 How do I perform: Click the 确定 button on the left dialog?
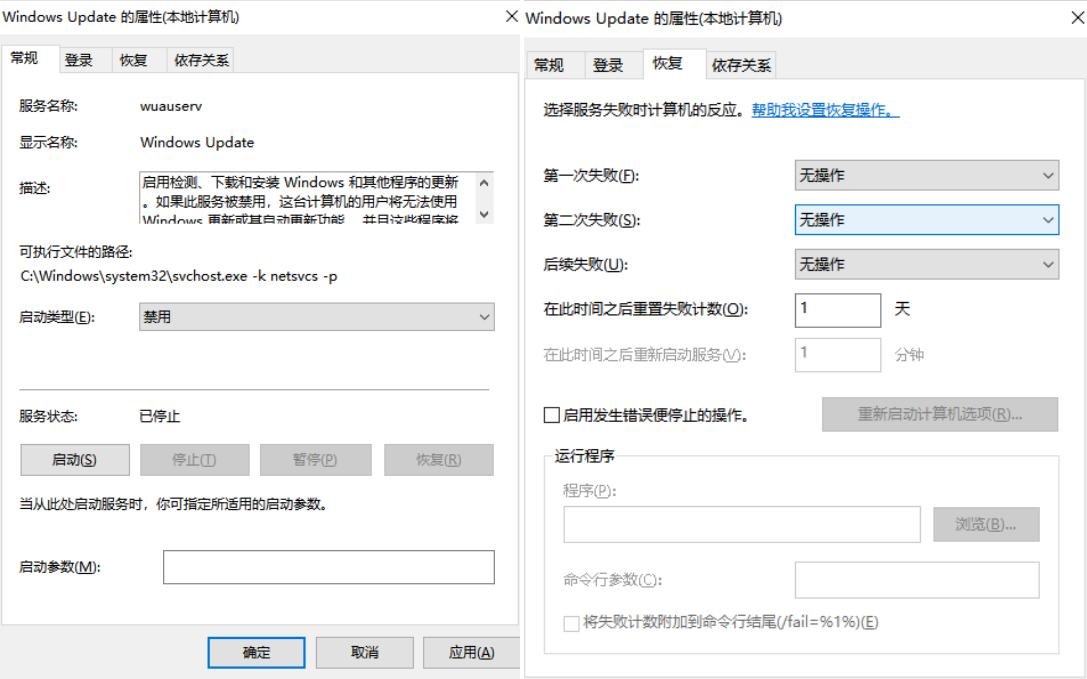point(257,652)
